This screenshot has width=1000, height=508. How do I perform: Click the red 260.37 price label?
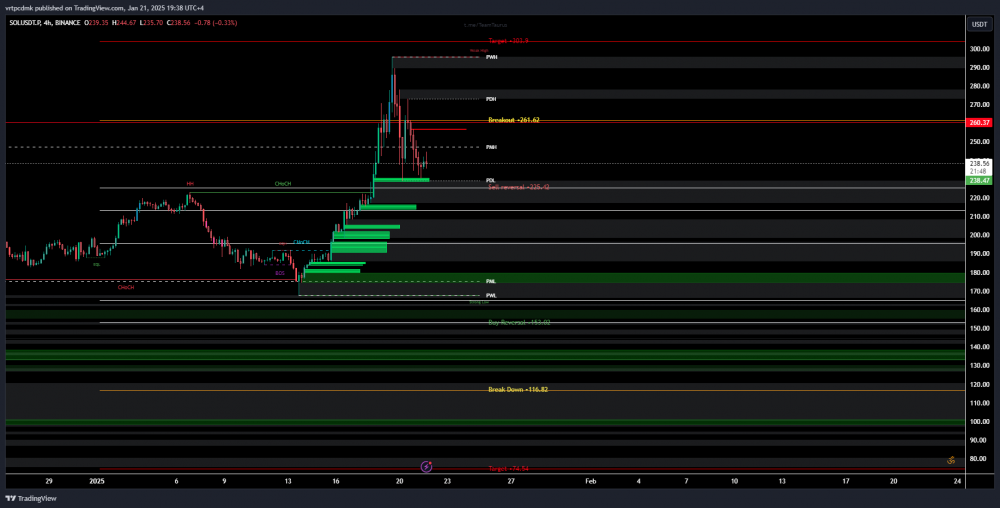point(979,122)
